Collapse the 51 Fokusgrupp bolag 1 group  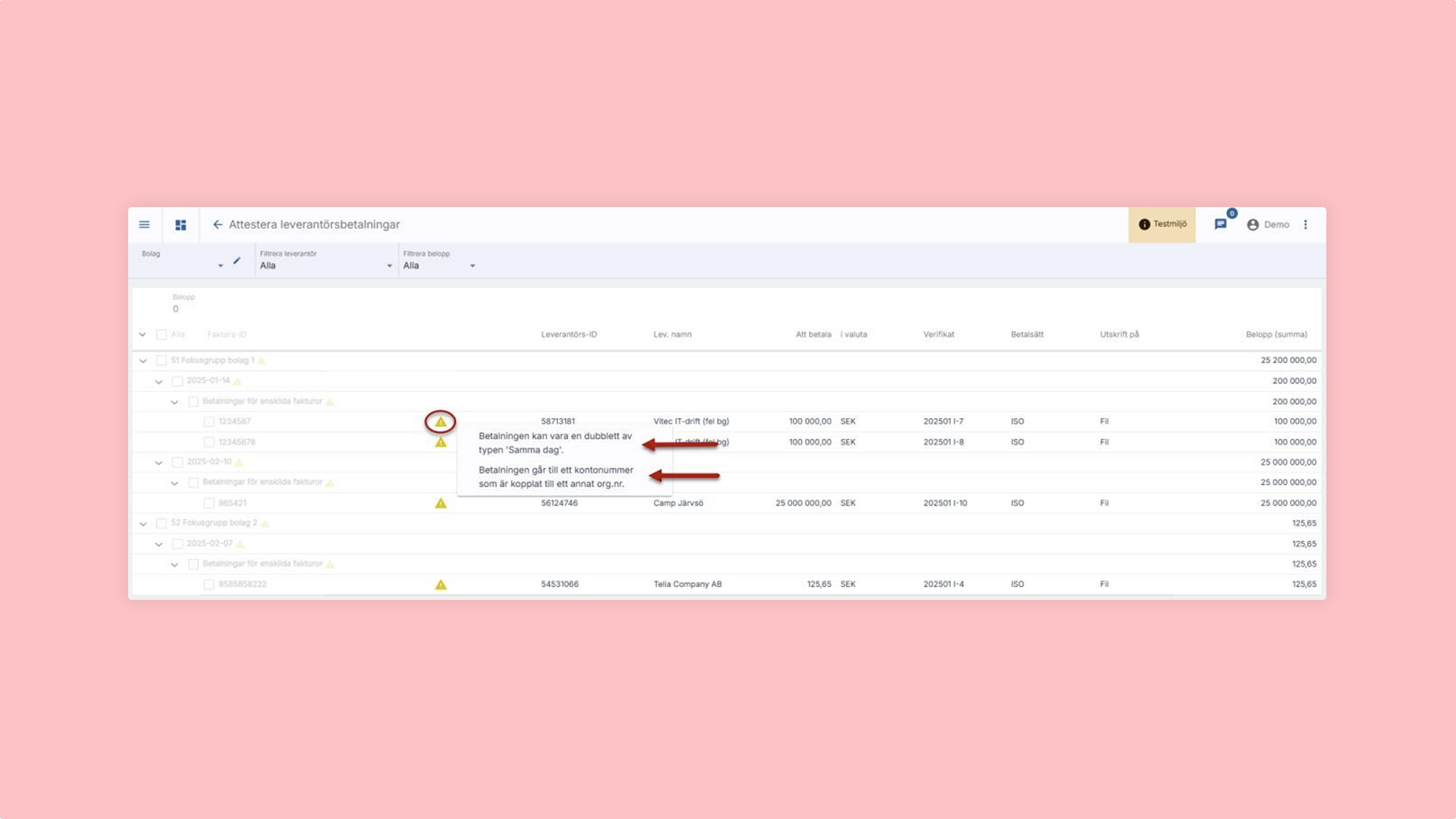tap(143, 361)
